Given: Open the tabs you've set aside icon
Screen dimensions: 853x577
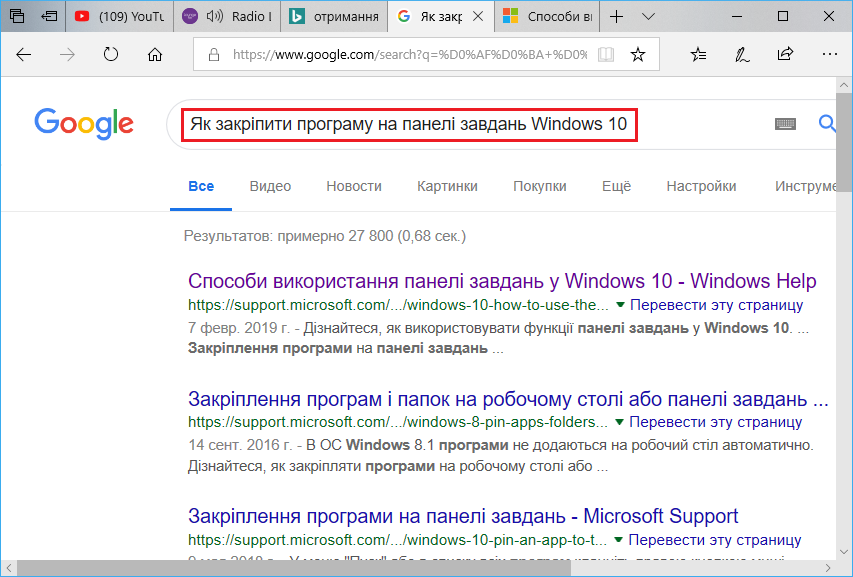Looking at the screenshot, I should pos(17,16).
